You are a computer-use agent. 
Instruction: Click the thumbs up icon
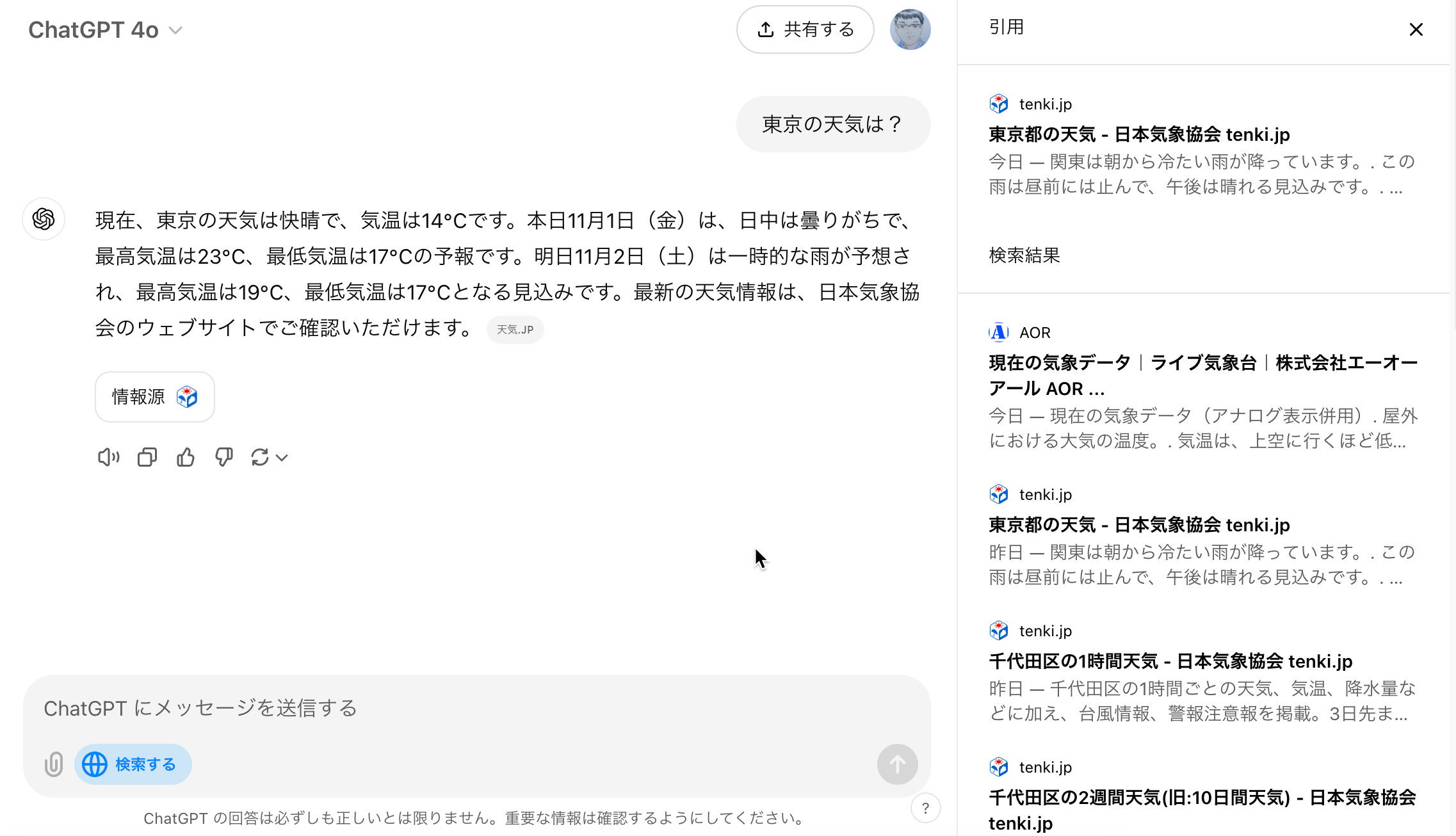186,457
